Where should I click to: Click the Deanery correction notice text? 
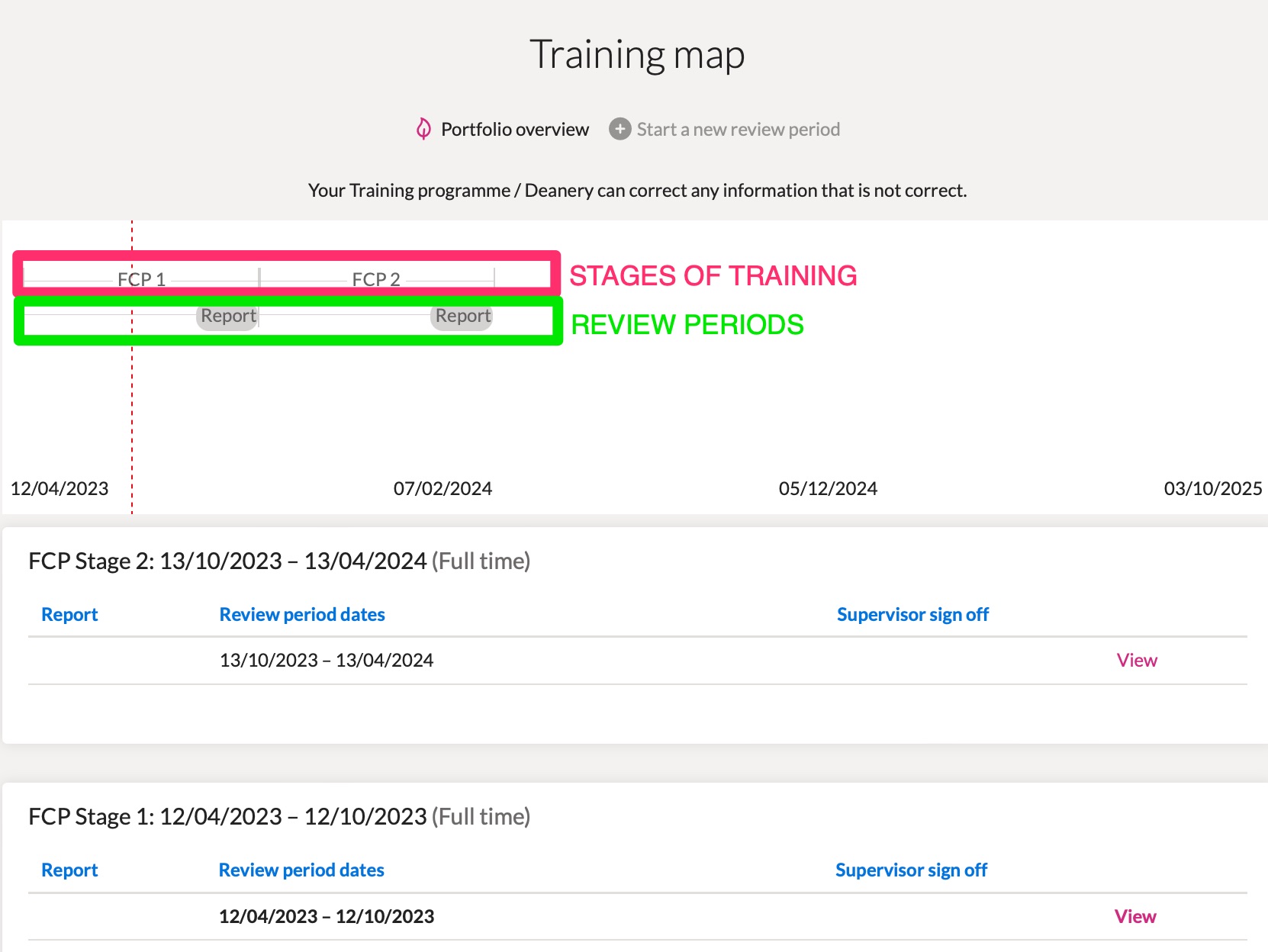click(637, 190)
